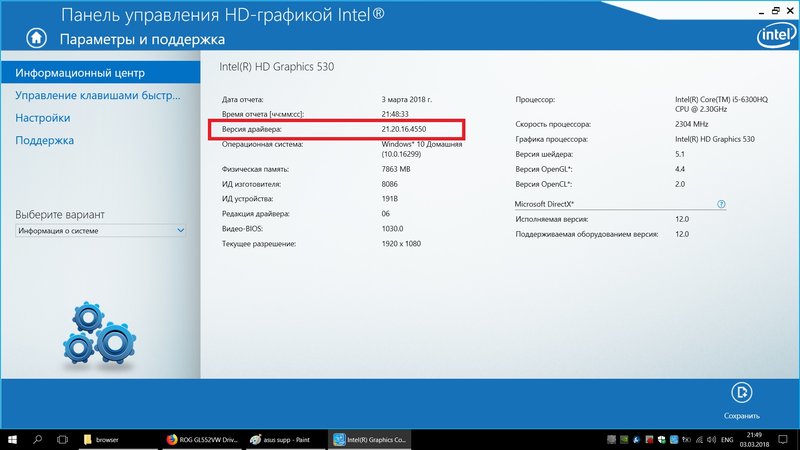800x450 pixels.
Task: Click the ENG language indicator
Action: pyautogui.click(x=727, y=440)
